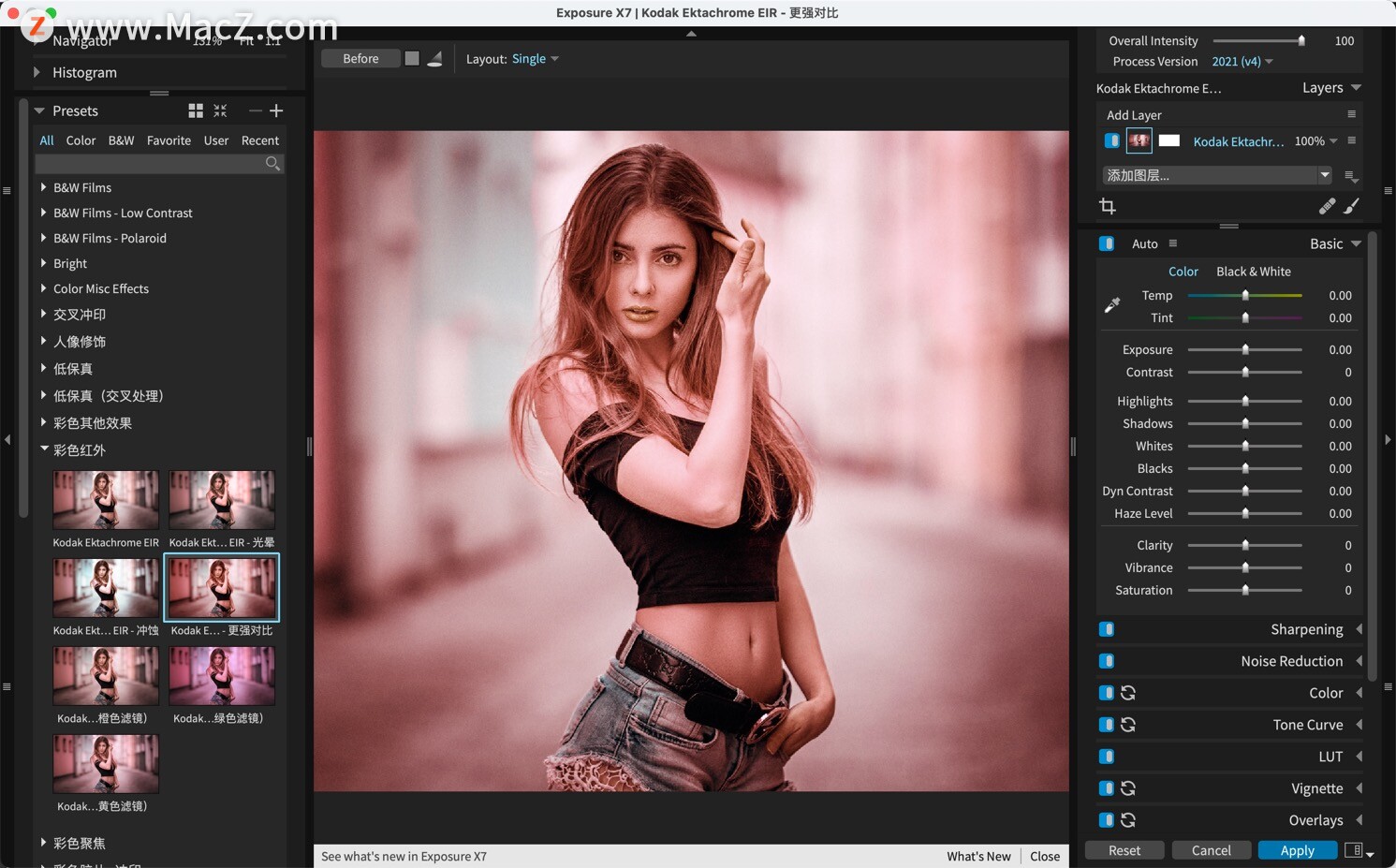Collapse the 彩色红外 preset folder

(44, 449)
